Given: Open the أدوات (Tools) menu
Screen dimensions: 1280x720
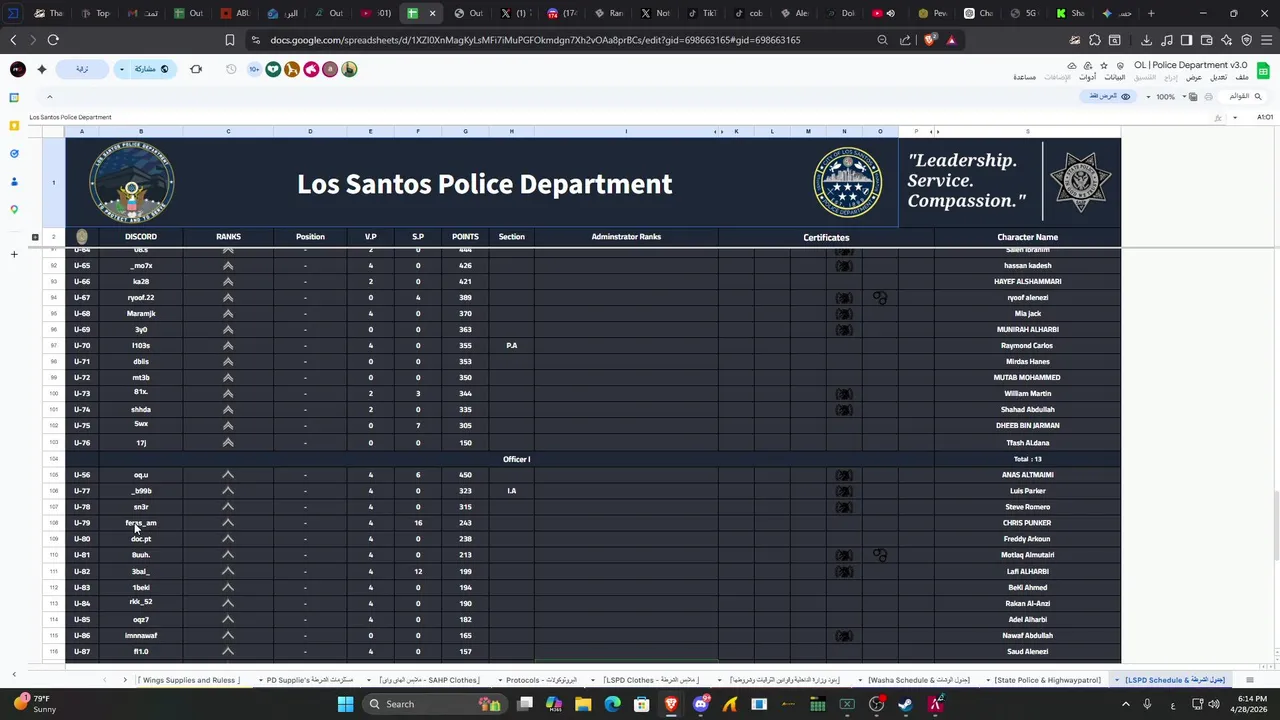Looking at the screenshot, I should click(1087, 78).
